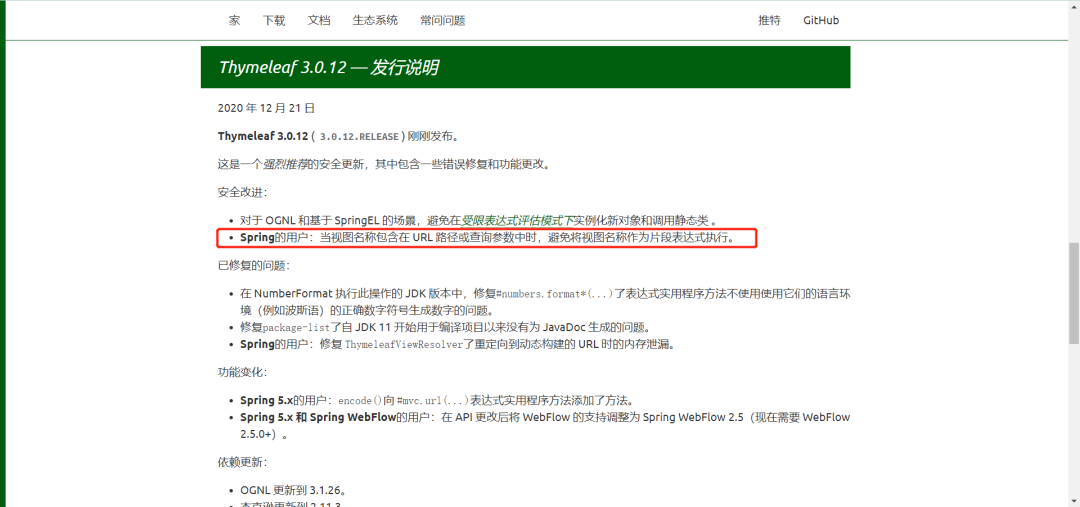This screenshot has width=1080, height=507.
Task: Follow the 受限表达式评估模式下 green link
Action: (x=517, y=221)
